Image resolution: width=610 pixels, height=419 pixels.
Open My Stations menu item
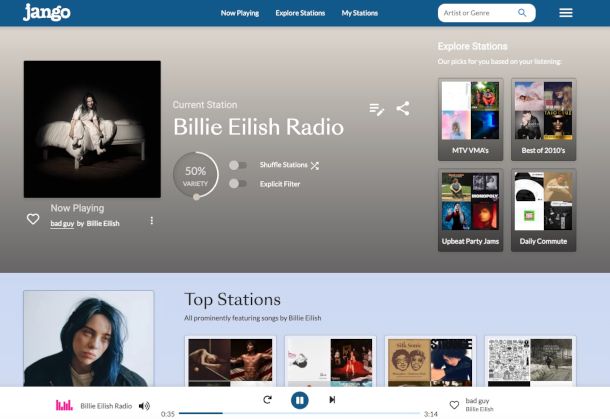click(359, 13)
